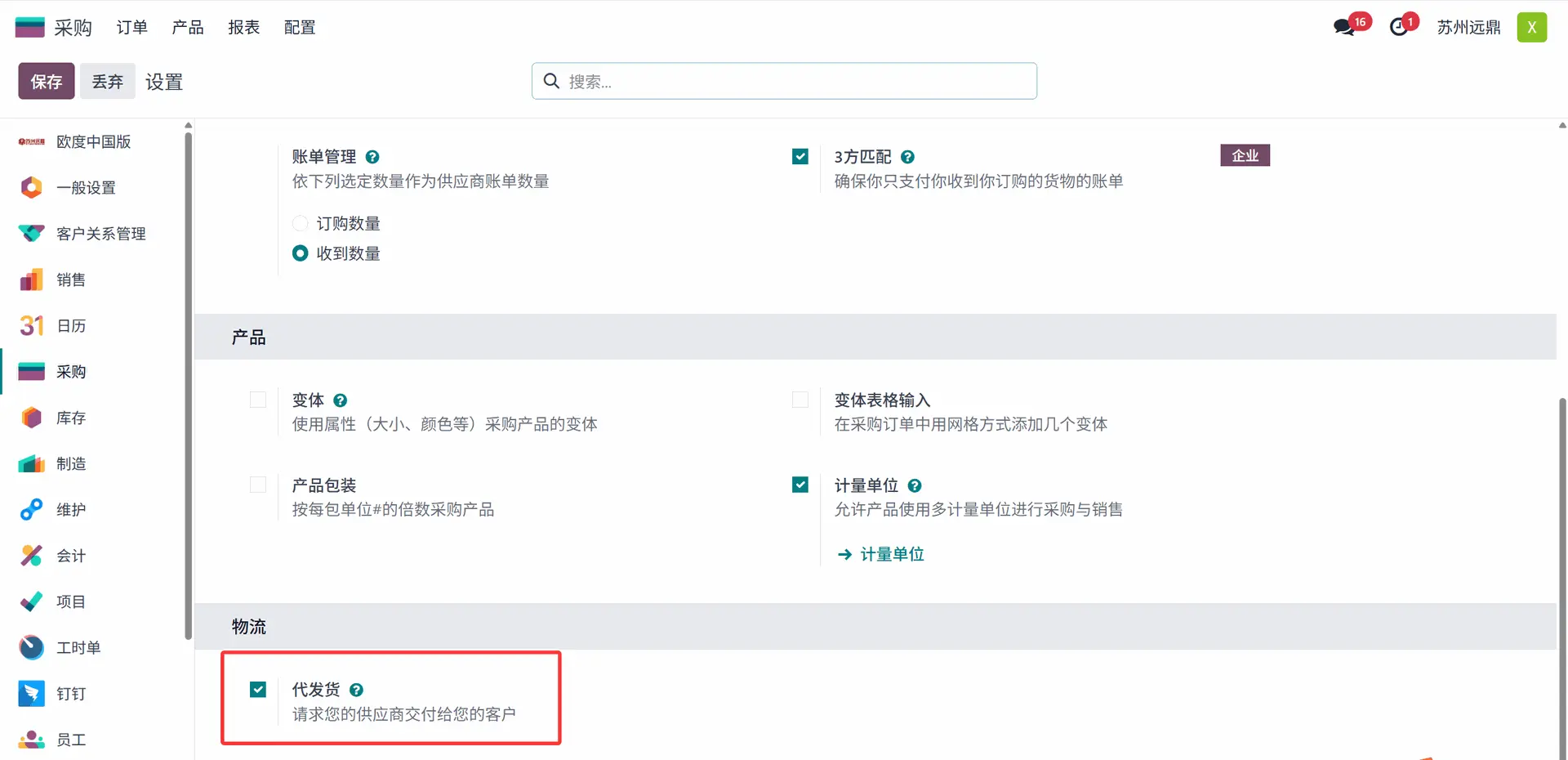The image size is (1568, 760).
Task: Open 库存 settings in the sidebar
Action: tap(71, 418)
